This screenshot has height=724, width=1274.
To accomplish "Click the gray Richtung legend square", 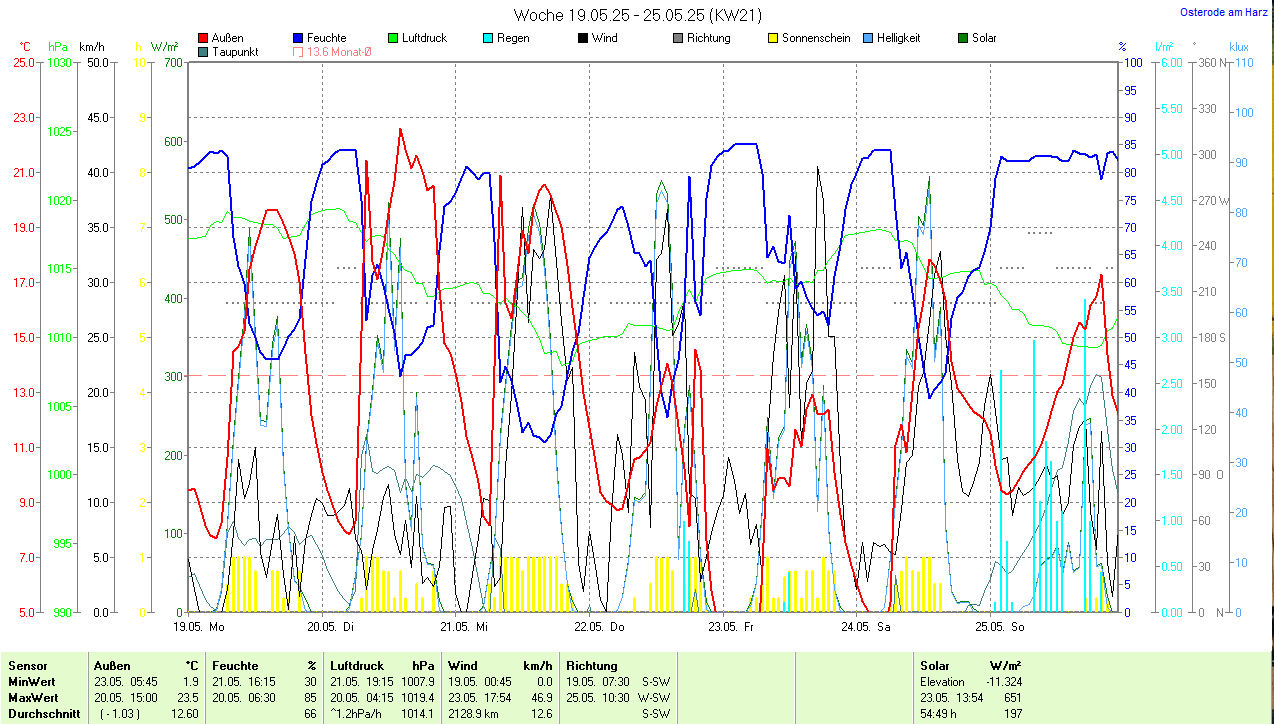I will point(677,38).
